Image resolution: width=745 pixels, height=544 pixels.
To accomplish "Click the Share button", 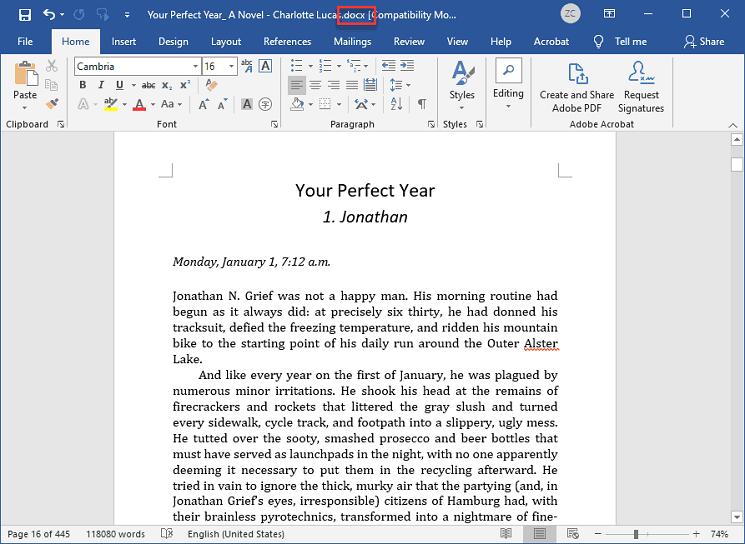I will 704,41.
